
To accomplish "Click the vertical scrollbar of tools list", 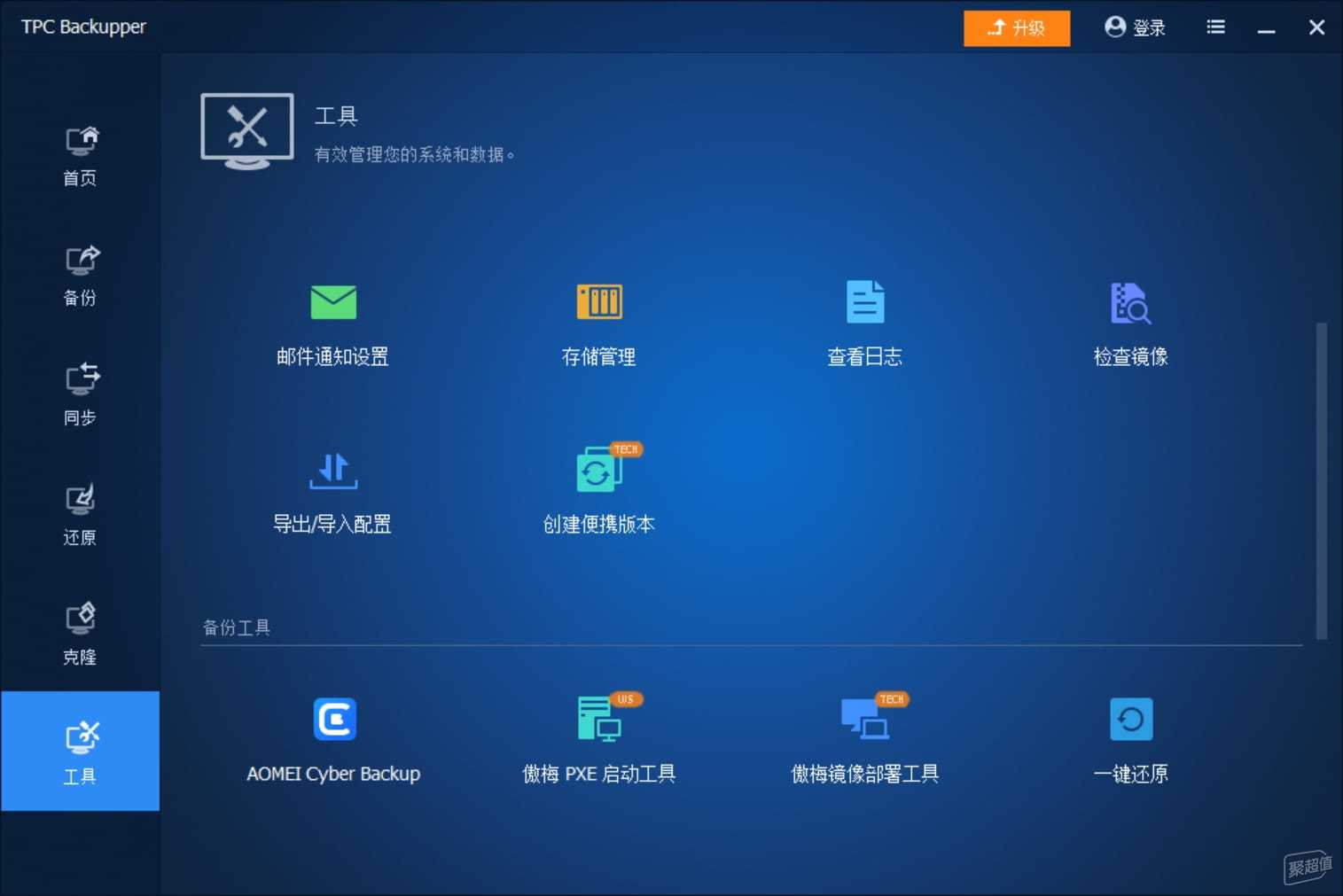I will point(1322,480).
